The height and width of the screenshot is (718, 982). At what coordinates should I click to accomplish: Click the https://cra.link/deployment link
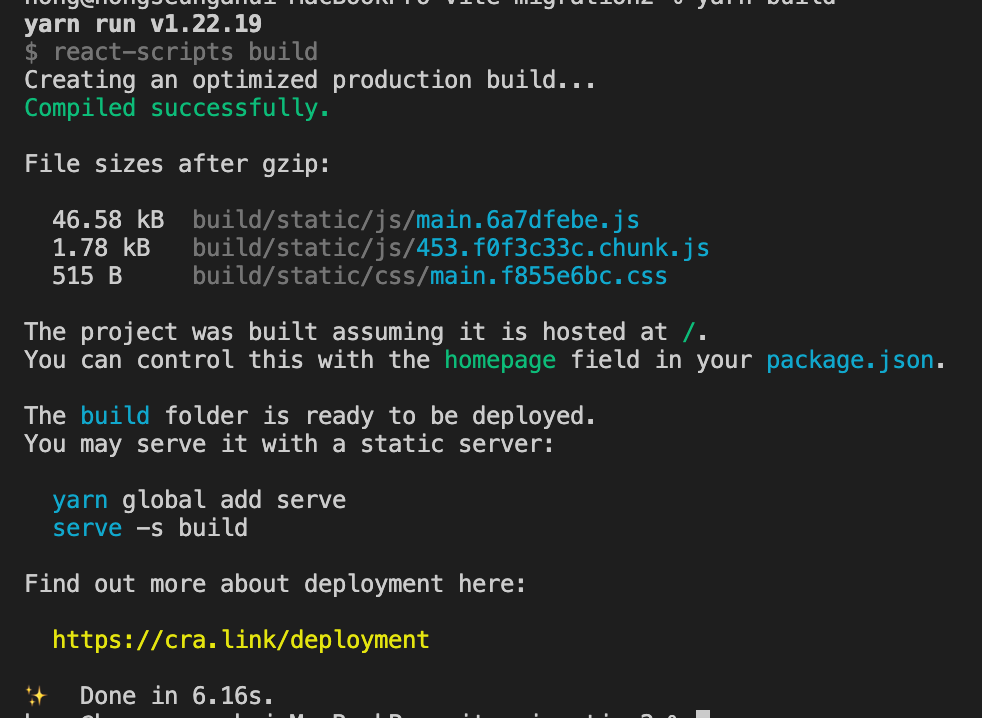pyautogui.click(x=241, y=640)
